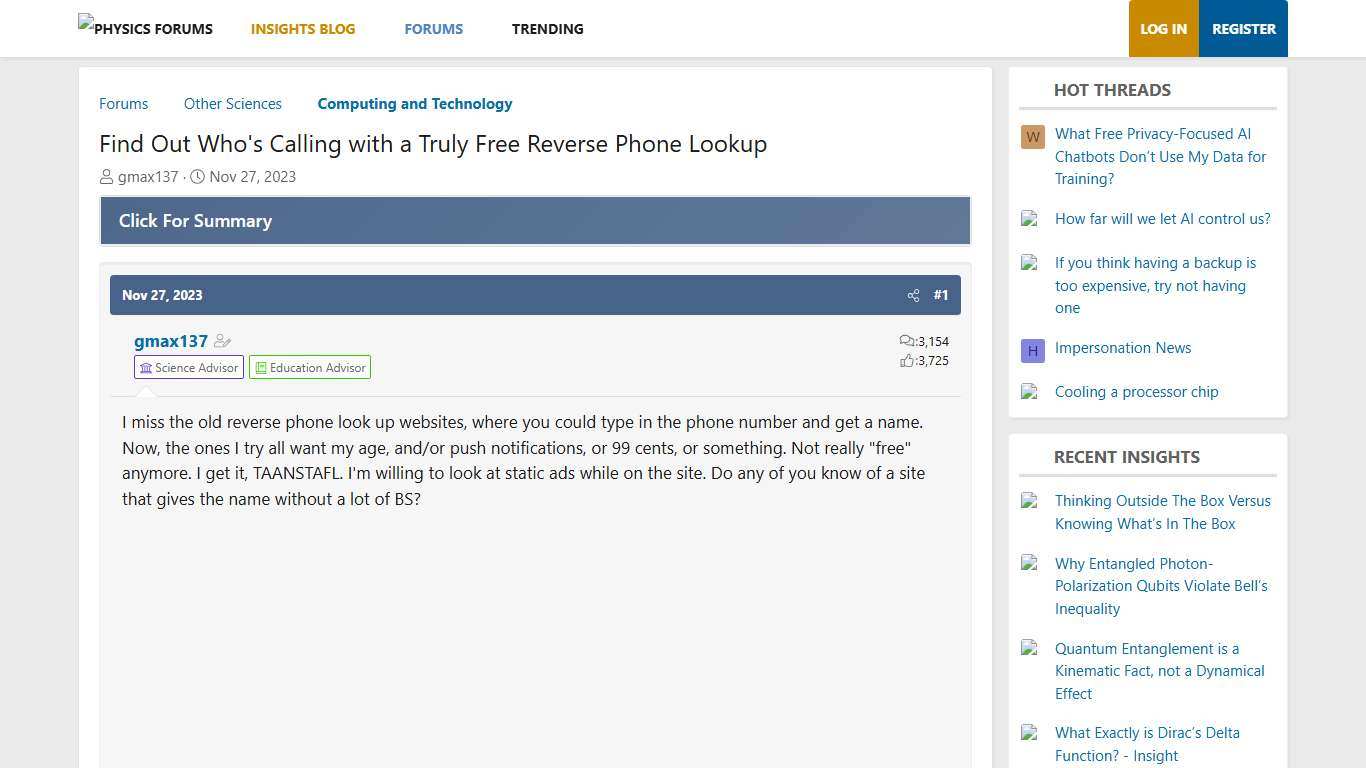Image resolution: width=1366 pixels, height=768 pixels.
Task: Click the person icon next to gmax137's name
Action: 106,177
